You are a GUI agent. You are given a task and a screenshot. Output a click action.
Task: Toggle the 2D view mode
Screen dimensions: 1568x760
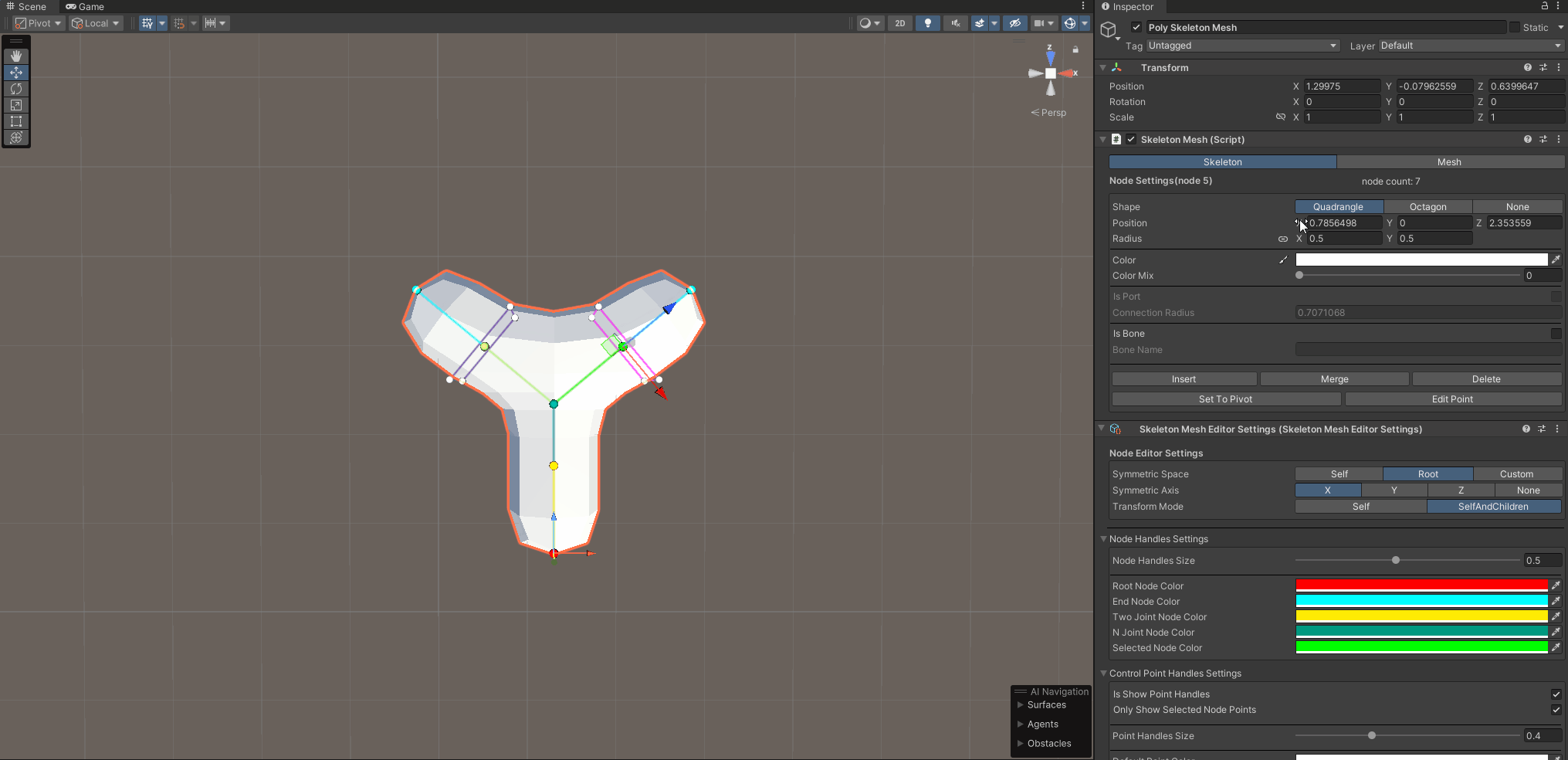[x=899, y=23]
